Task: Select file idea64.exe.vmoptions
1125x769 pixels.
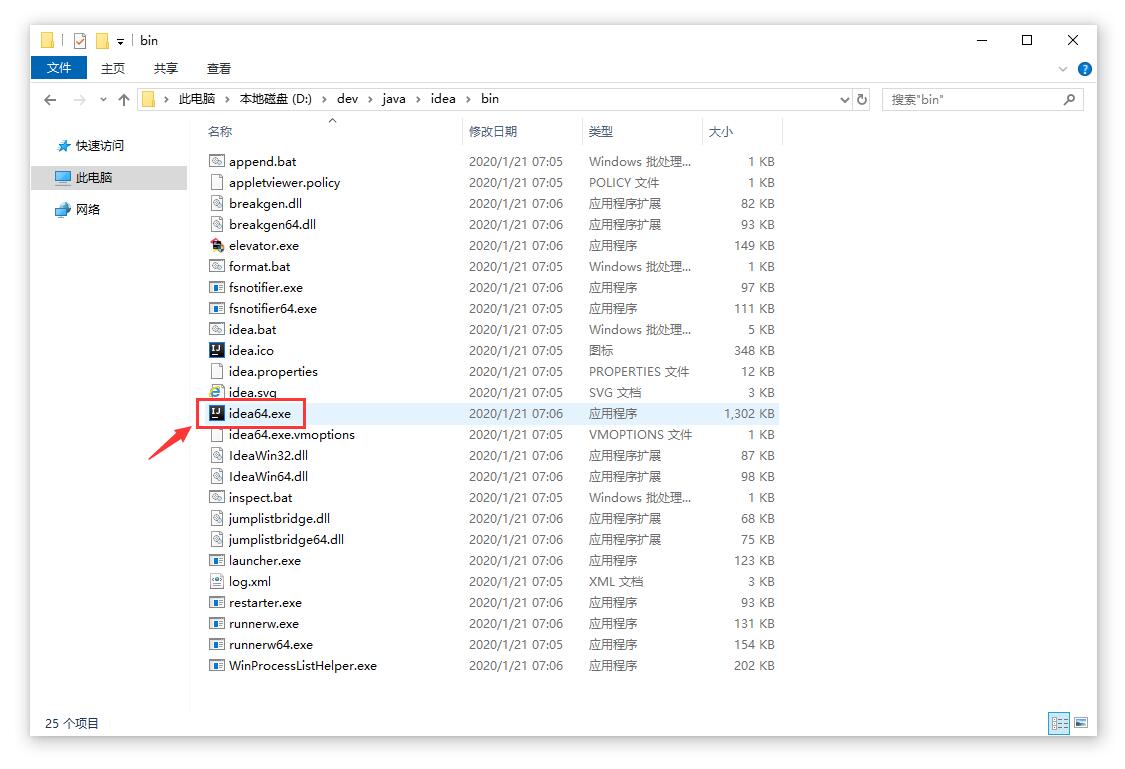Action: coord(291,435)
